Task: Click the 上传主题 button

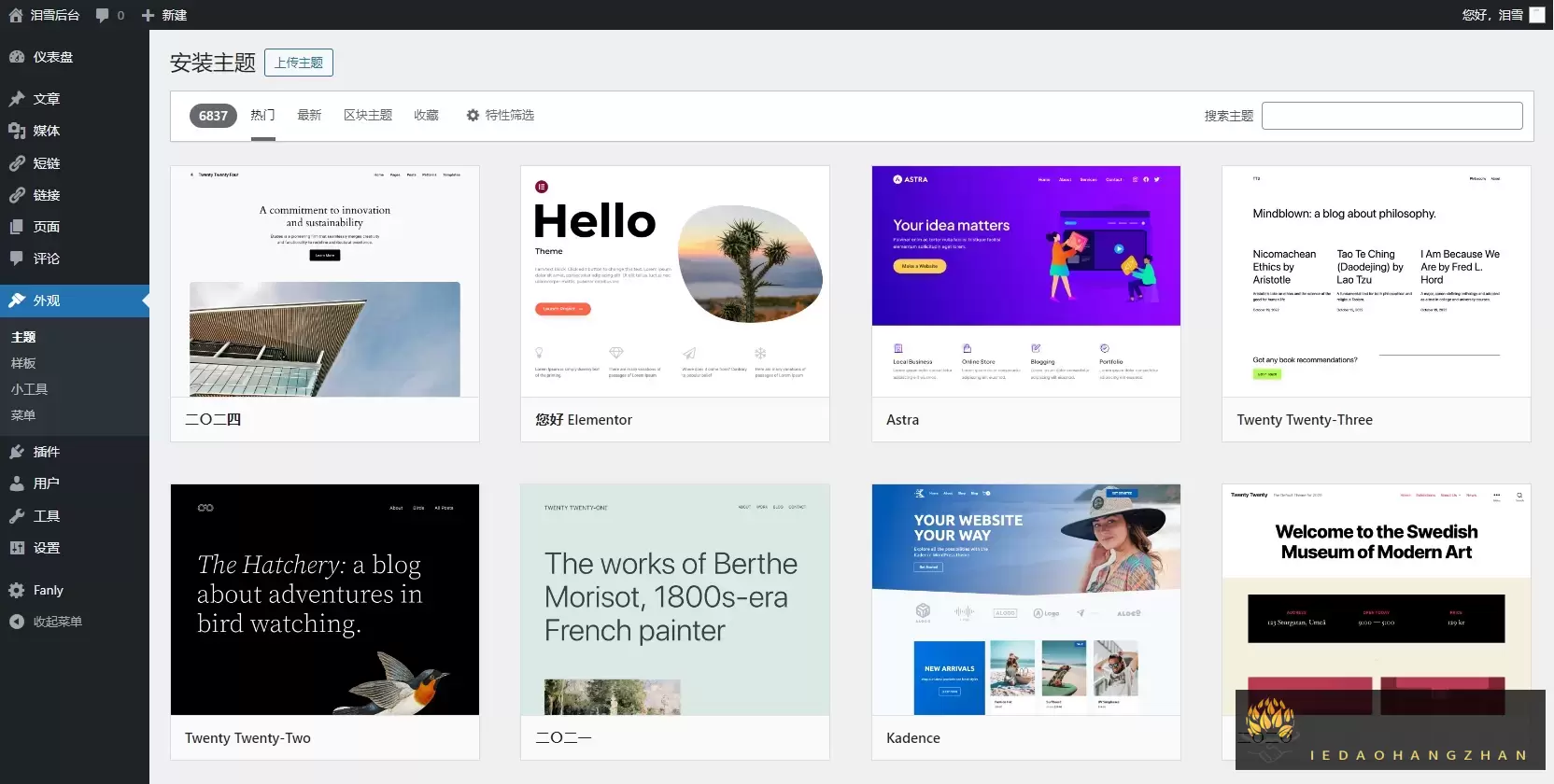Action: tap(299, 63)
